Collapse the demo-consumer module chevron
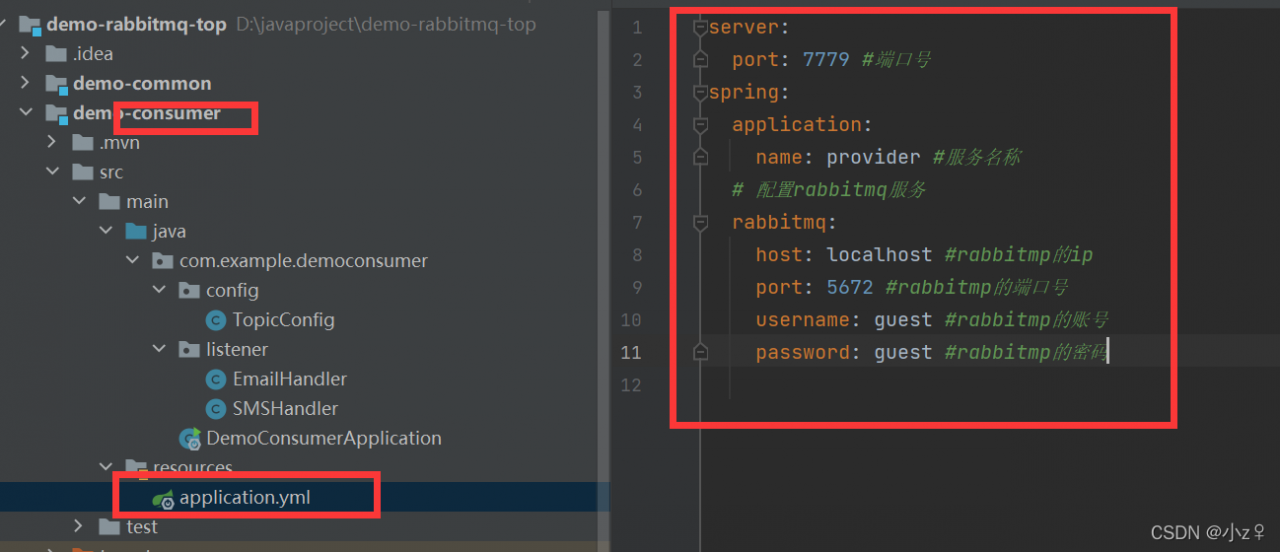 26,113
